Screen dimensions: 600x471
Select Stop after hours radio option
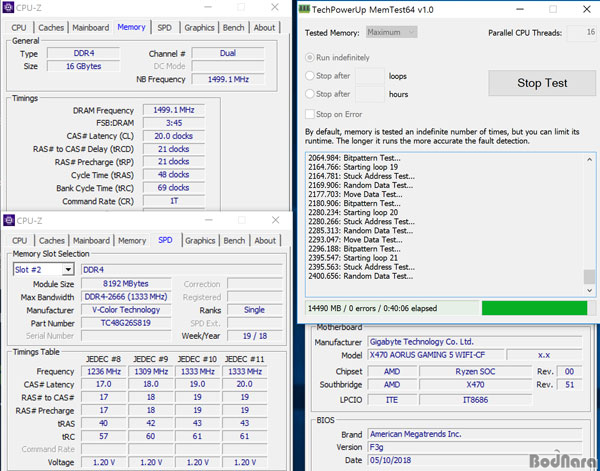click(310, 94)
